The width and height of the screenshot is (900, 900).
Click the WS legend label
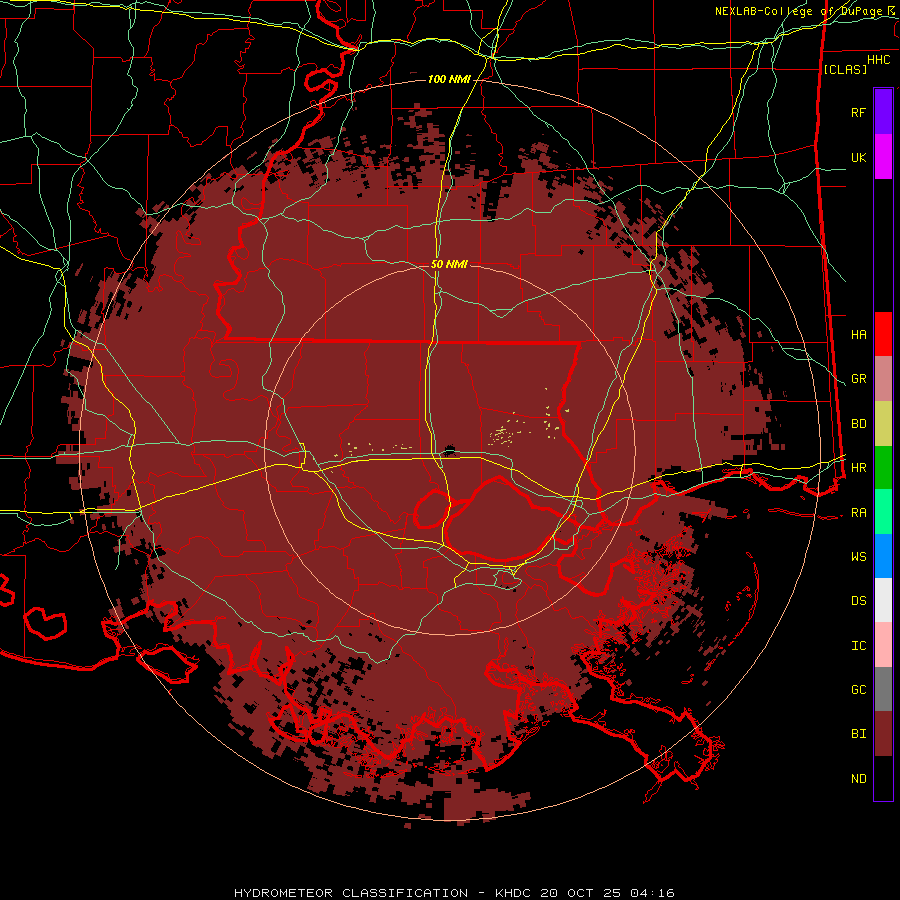click(858, 556)
